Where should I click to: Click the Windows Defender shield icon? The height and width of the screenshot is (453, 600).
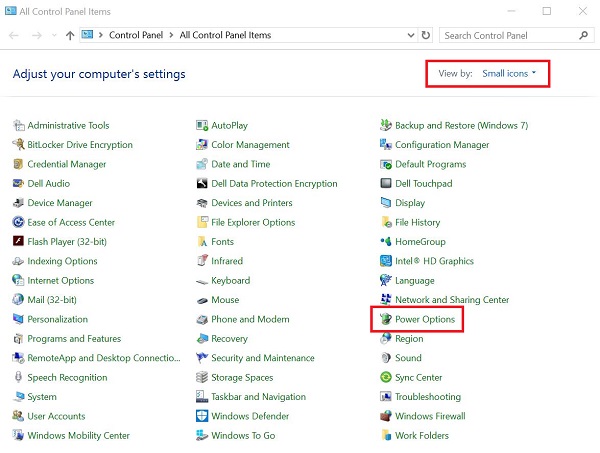202,417
